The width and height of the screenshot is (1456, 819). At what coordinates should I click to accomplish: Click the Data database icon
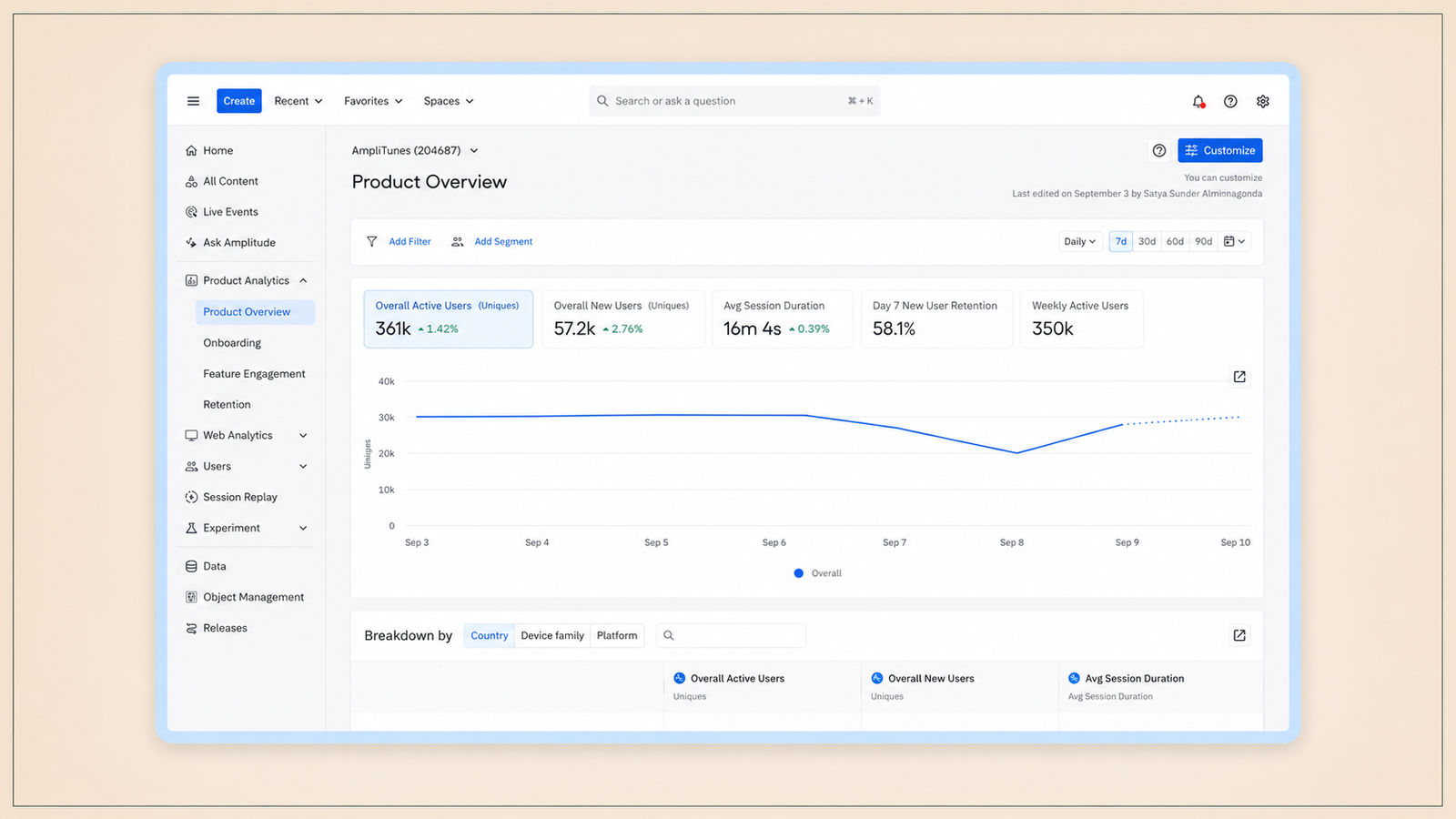[191, 566]
